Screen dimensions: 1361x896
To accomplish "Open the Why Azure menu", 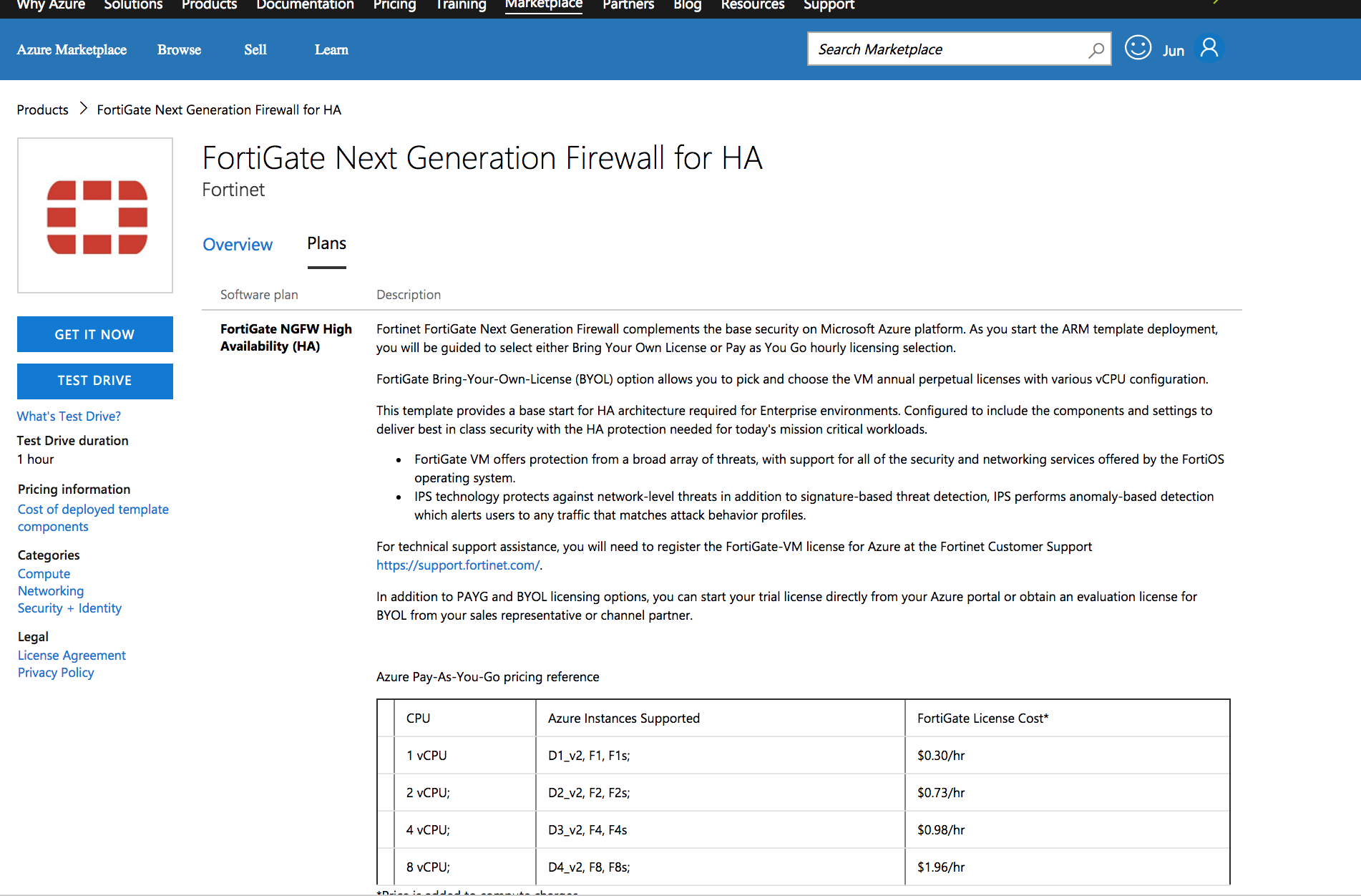I will [x=51, y=5].
